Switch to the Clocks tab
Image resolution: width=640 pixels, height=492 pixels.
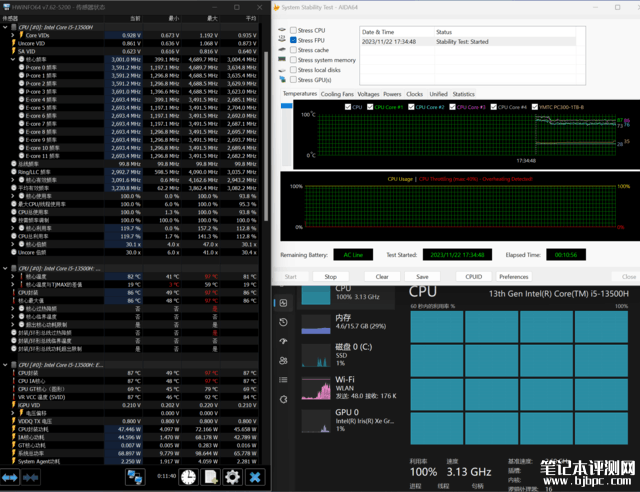coord(414,94)
